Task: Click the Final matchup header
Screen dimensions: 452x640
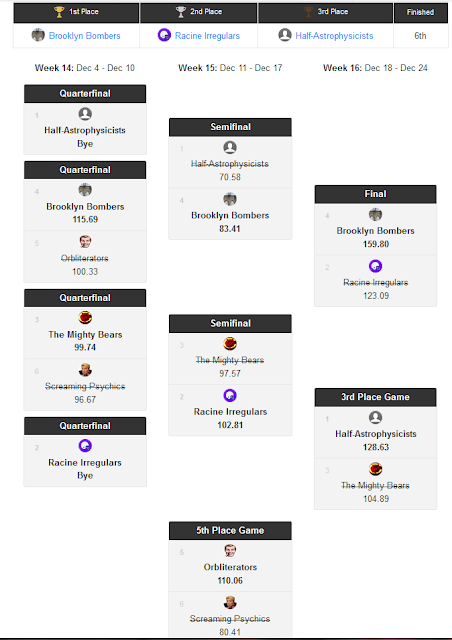Action: (375, 194)
